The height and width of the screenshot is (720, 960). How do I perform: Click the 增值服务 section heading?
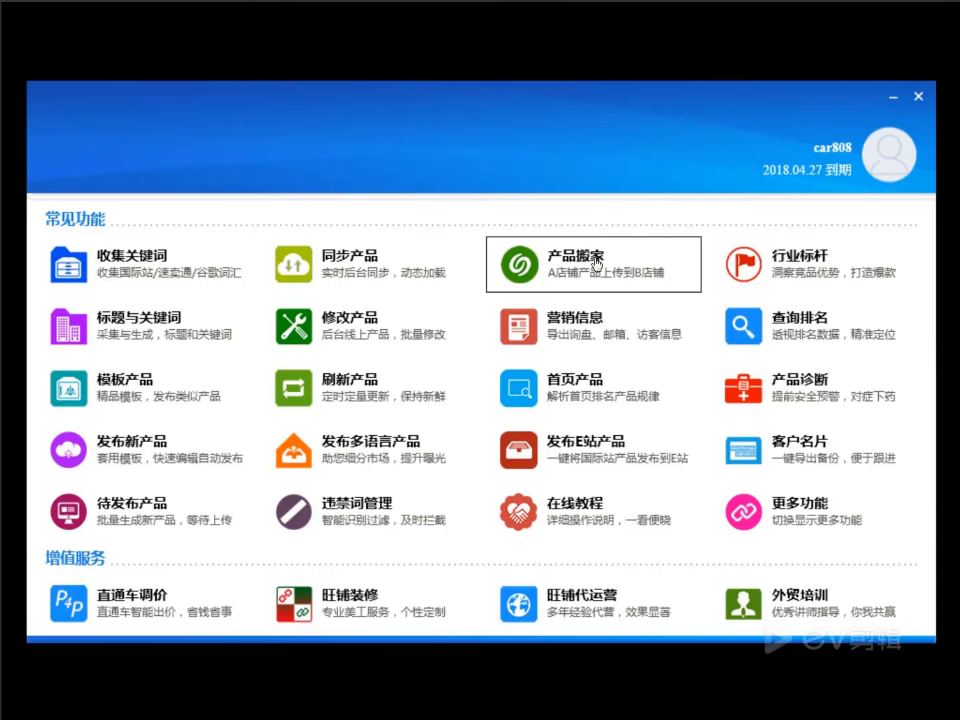point(75,558)
